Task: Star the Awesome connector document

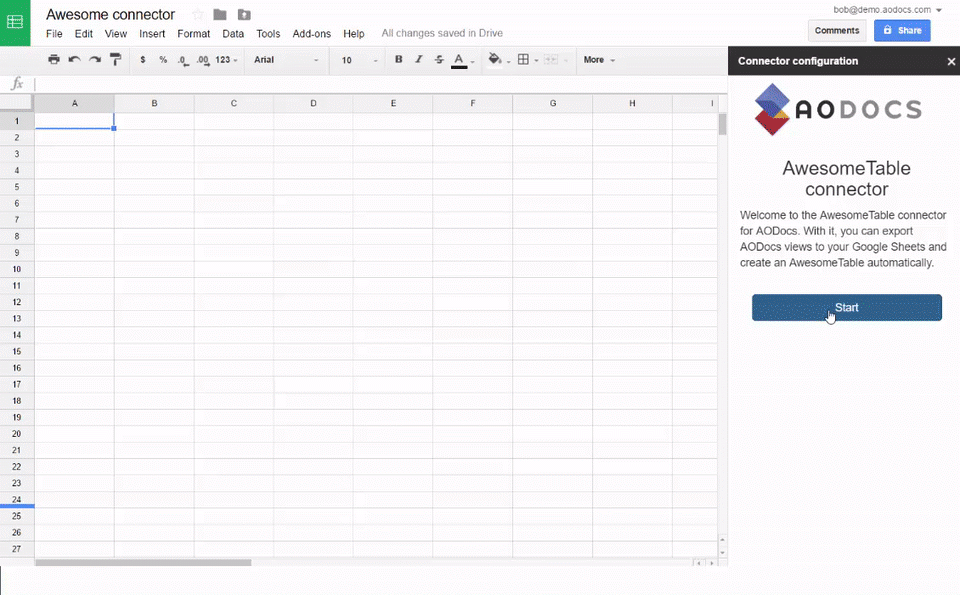Action: pos(197,14)
